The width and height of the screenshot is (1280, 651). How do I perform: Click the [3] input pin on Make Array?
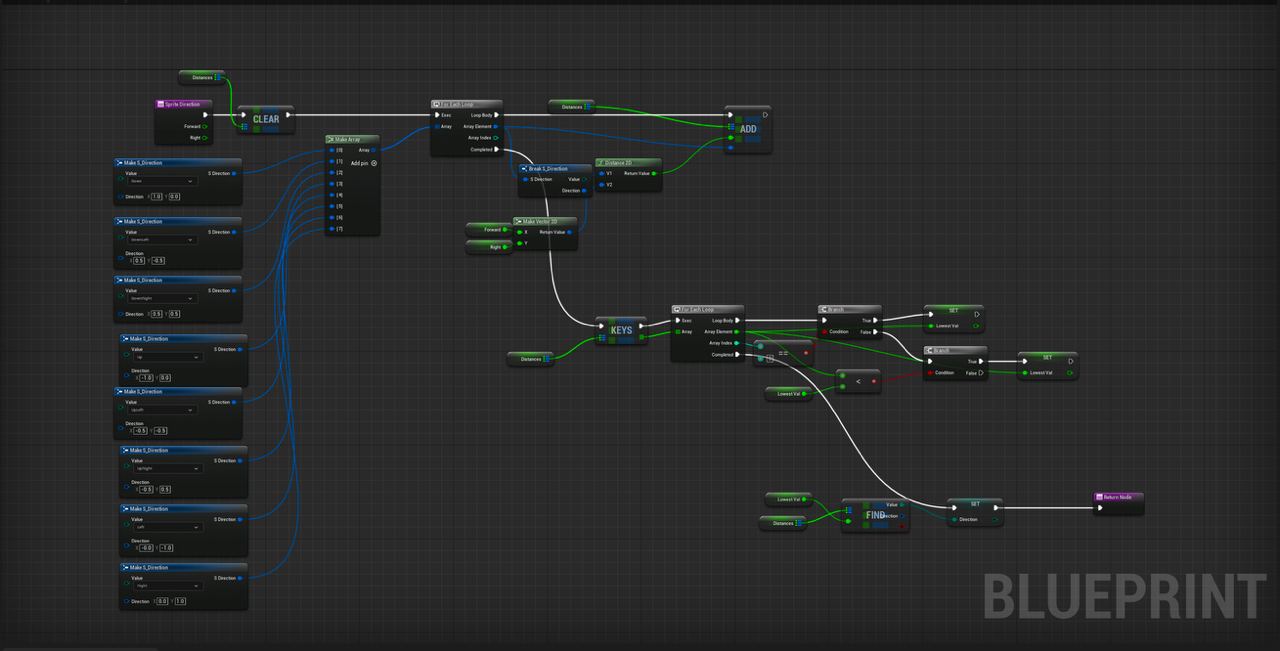click(332, 184)
